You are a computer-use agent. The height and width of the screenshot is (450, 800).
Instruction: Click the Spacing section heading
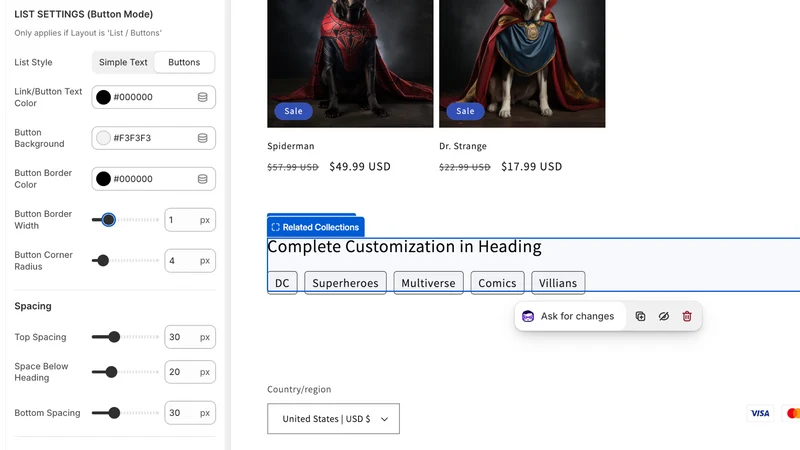(x=33, y=306)
